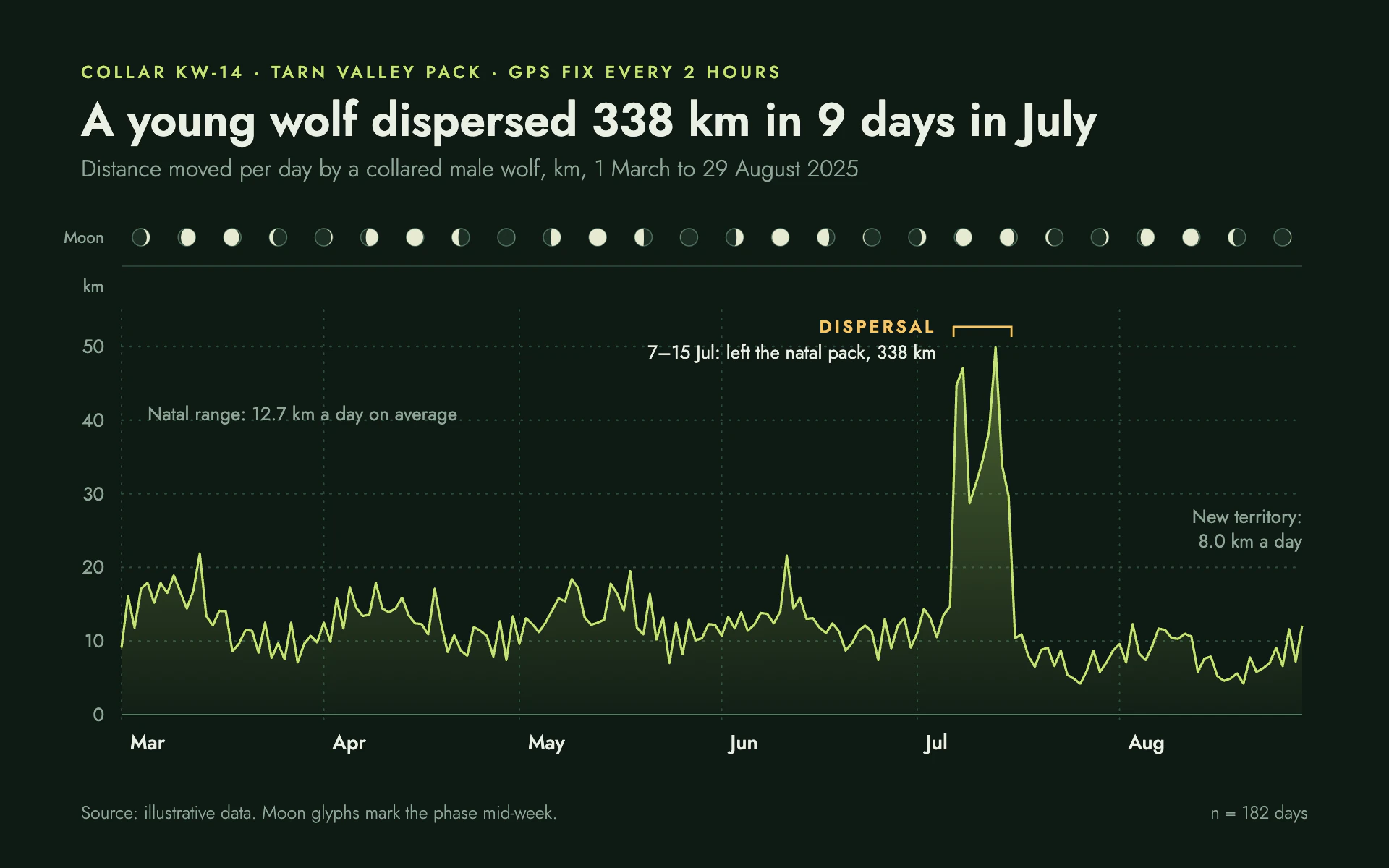Screen dimensions: 1389x868
Task: Click the "km" unit label above the axis
Action: coord(93,286)
